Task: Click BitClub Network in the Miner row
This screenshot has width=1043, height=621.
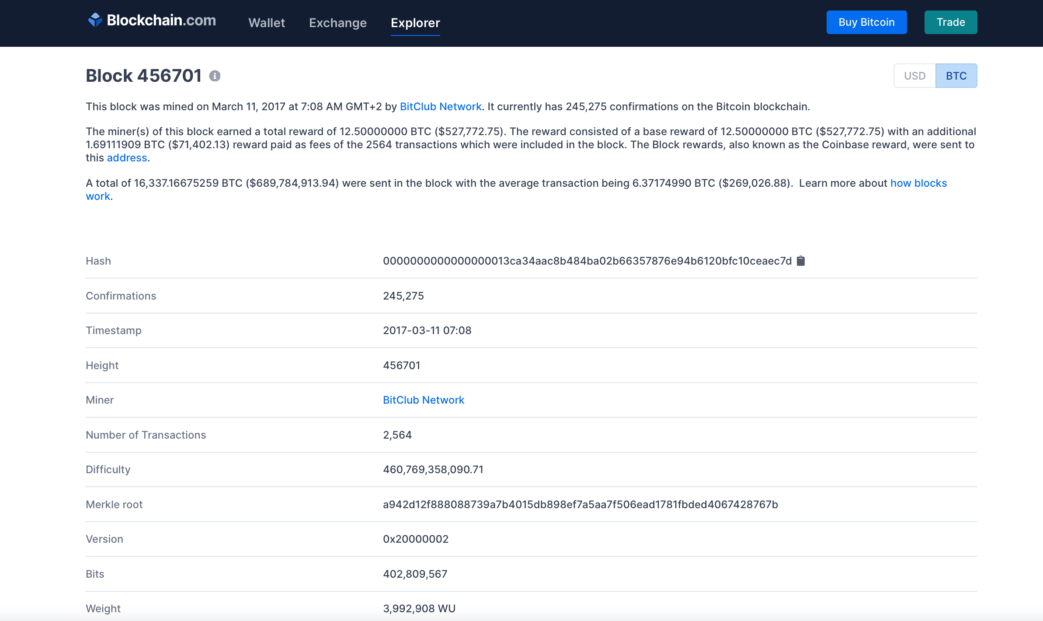Action: [x=423, y=400]
